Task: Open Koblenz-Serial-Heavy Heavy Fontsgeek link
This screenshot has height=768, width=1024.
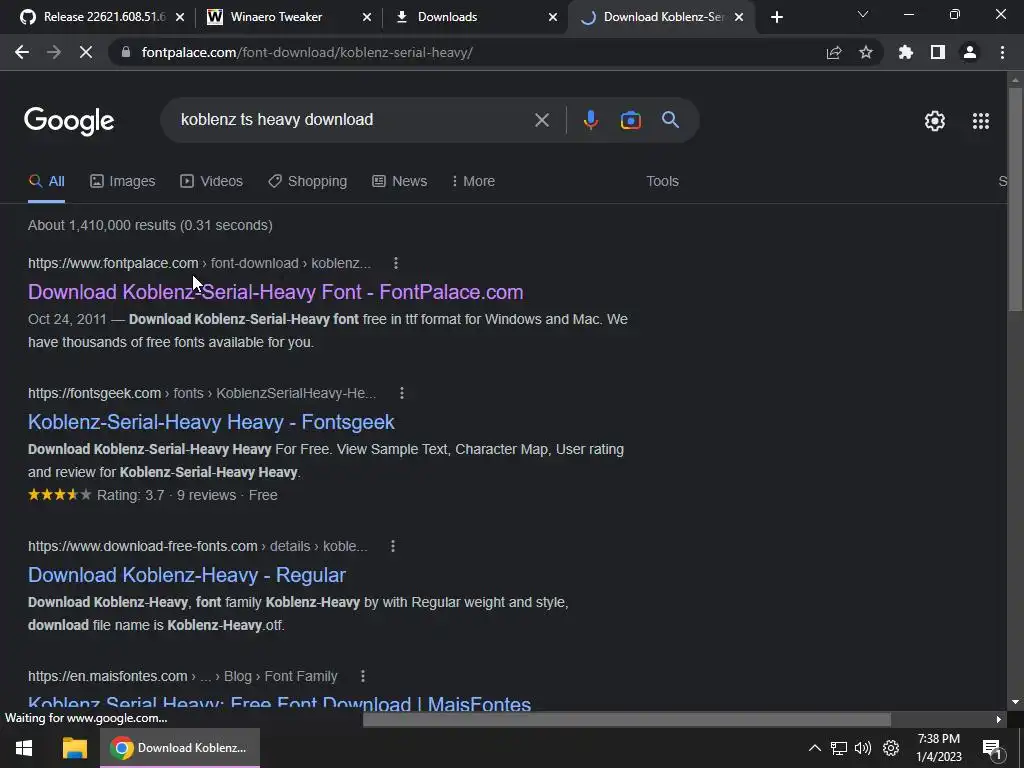Action: tap(211, 422)
